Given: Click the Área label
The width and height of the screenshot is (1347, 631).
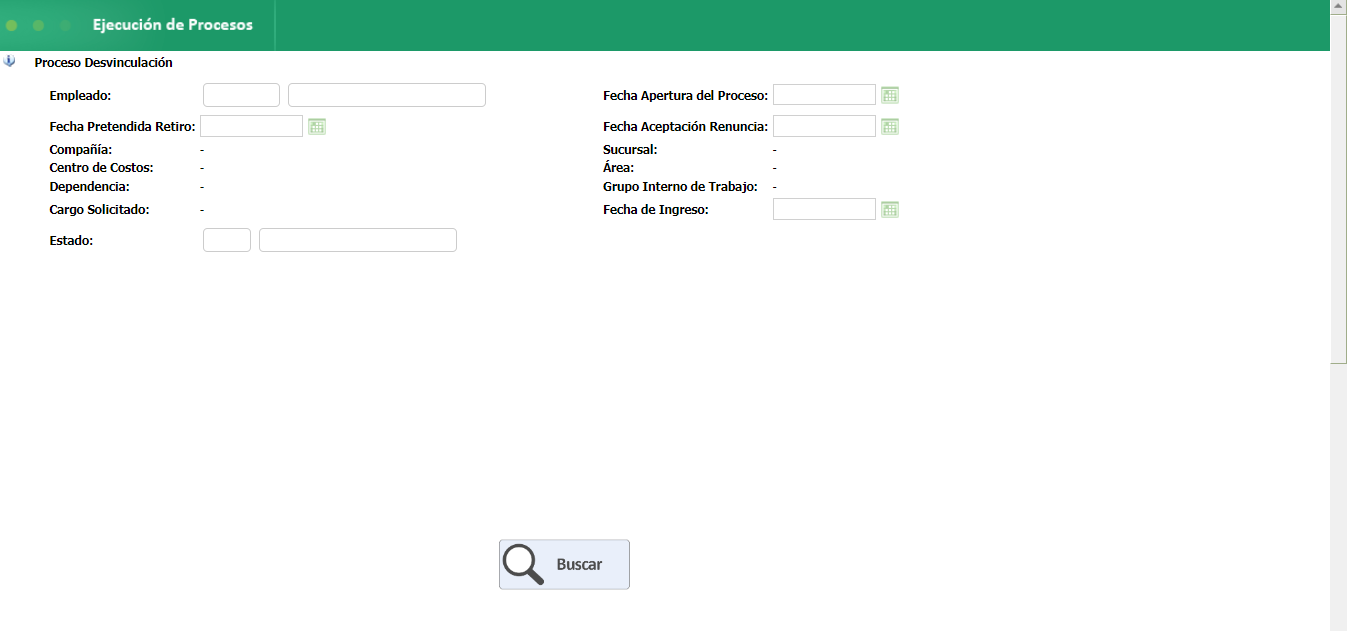Looking at the screenshot, I should (618, 168).
